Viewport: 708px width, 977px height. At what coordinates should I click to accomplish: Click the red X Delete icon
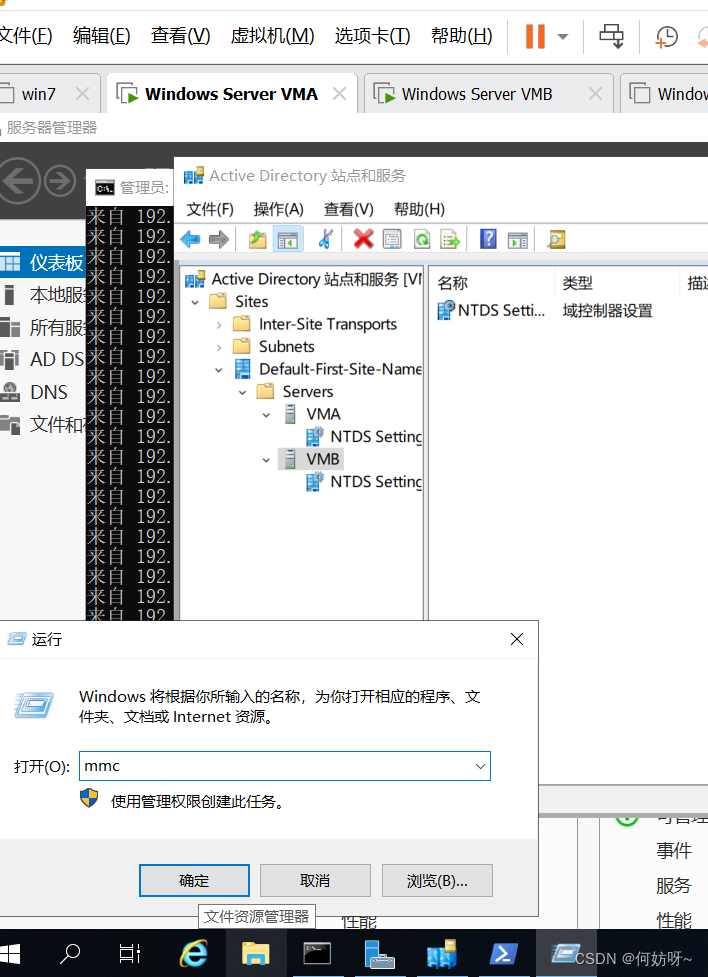(363, 239)
